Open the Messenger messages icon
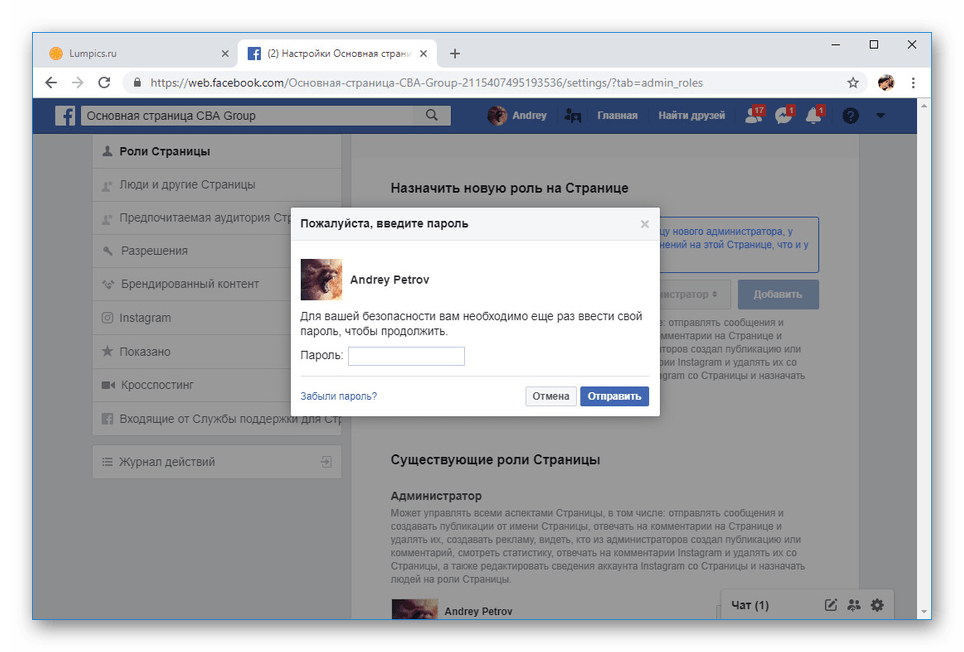964x652 pixels. (x=784, y=116)
